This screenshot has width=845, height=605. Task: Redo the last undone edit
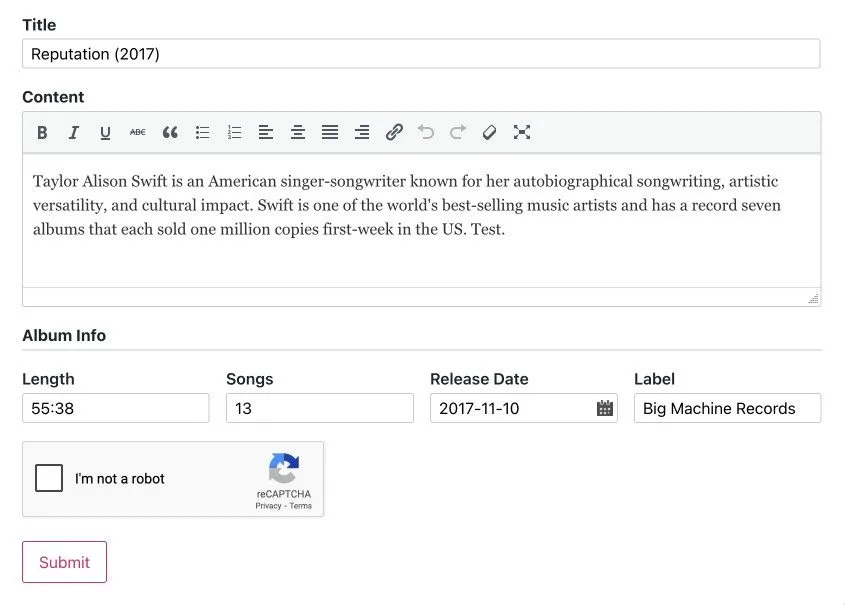click(x=458, y=132)
